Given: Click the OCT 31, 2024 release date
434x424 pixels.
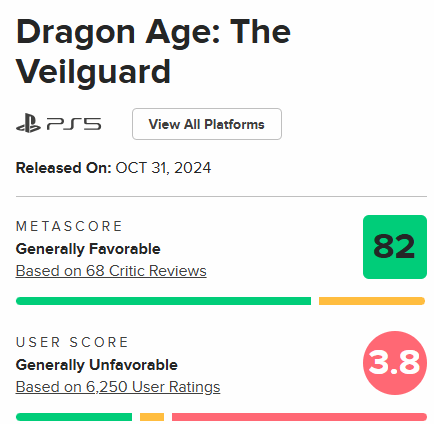Looking at the screenshot, I should coord(163,168).
